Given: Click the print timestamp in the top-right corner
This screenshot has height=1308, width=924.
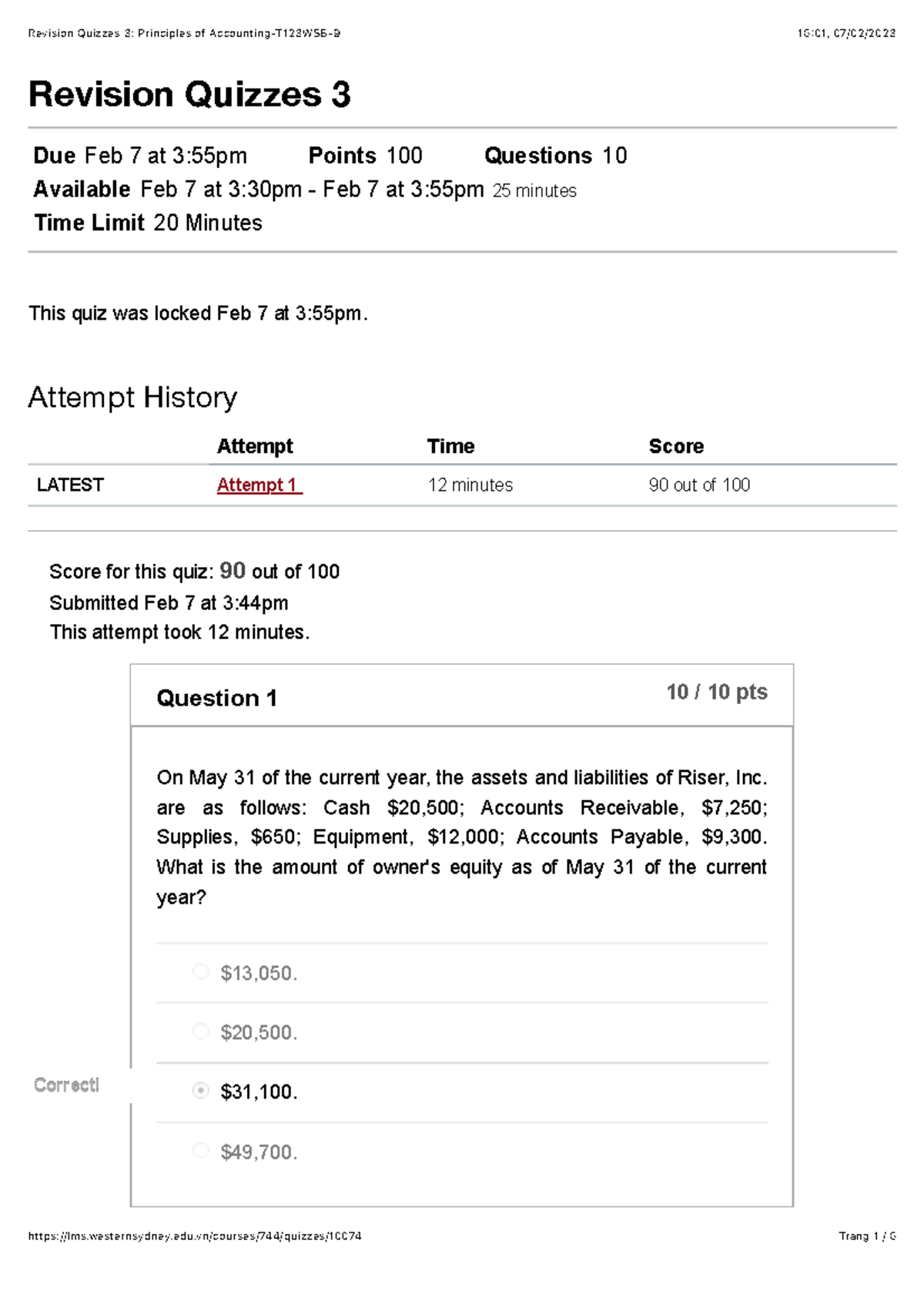Looking at the screenshot, I should click(x=846, y=33).
